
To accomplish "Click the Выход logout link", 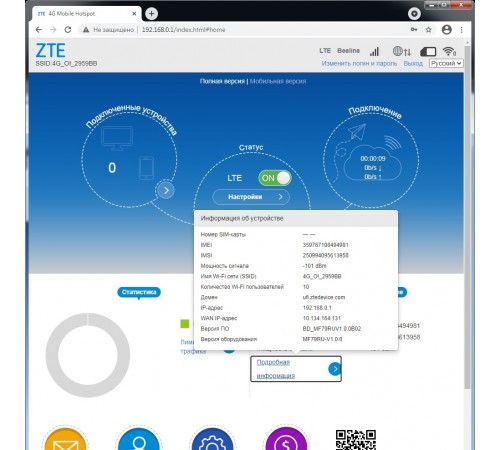I will [413, 63].
